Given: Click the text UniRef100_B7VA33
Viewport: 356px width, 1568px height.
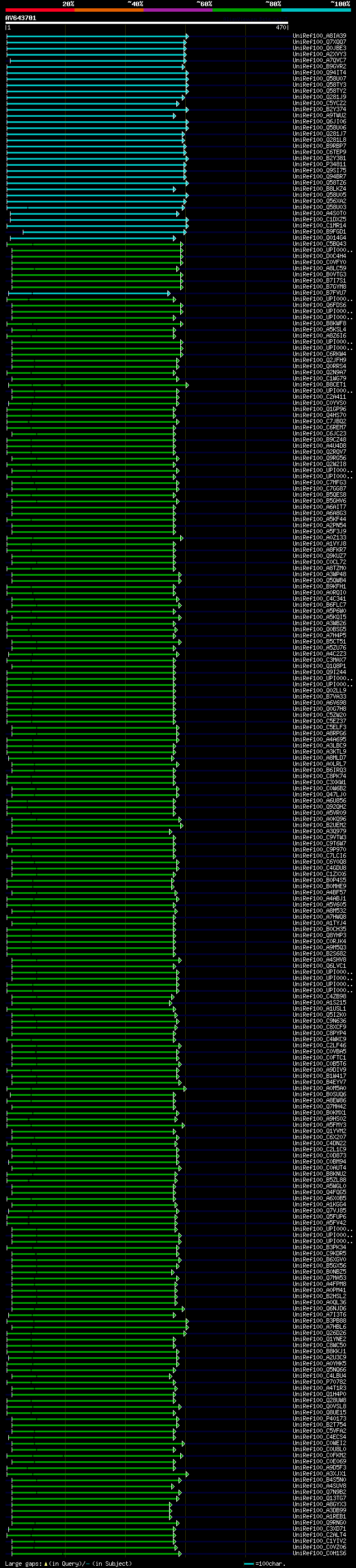Looking at the screenshot, I should [319, 697].
